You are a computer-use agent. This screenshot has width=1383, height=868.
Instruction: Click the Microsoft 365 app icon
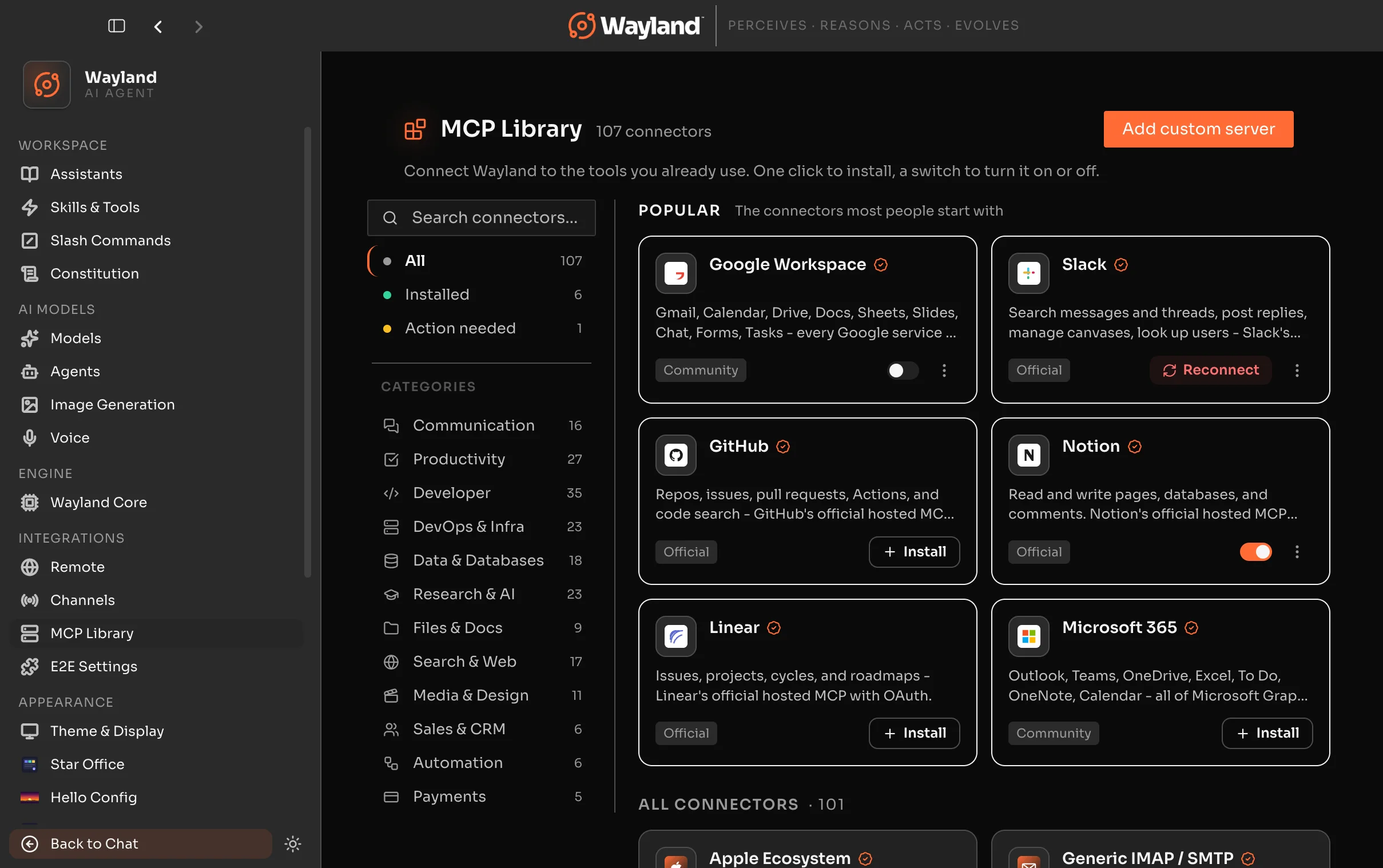(1028, 636)
